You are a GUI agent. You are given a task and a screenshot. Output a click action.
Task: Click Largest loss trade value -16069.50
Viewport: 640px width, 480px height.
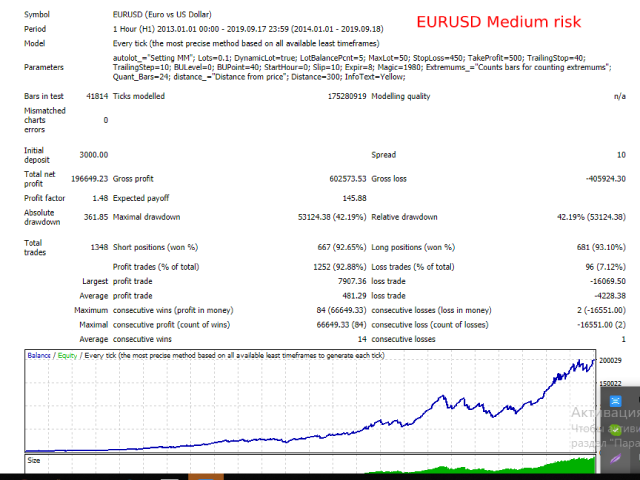(608, 282)
